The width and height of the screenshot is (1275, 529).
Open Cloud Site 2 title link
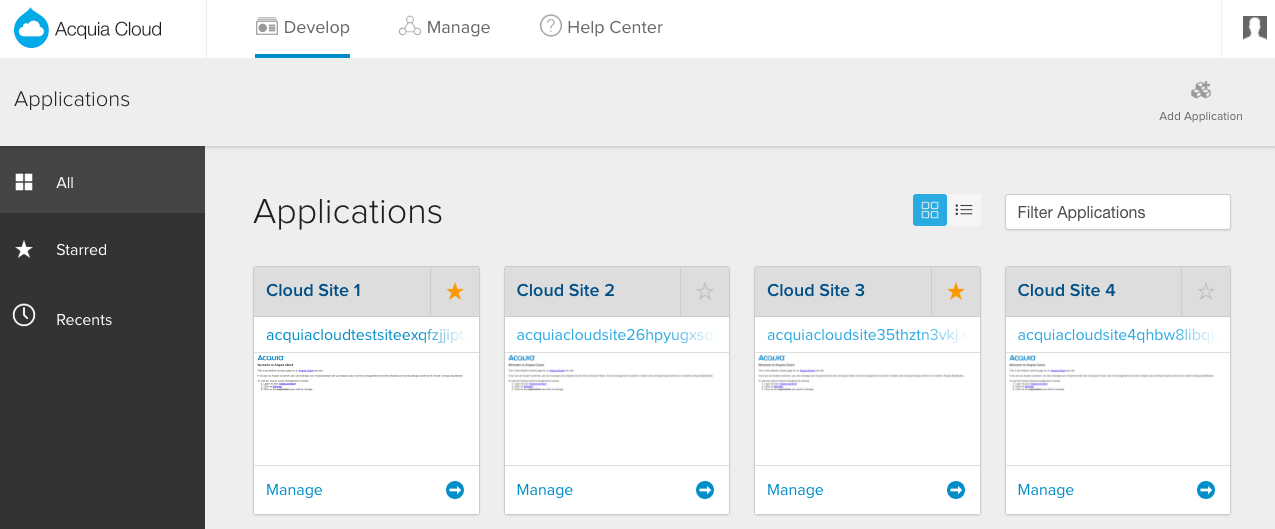(565, 291)
